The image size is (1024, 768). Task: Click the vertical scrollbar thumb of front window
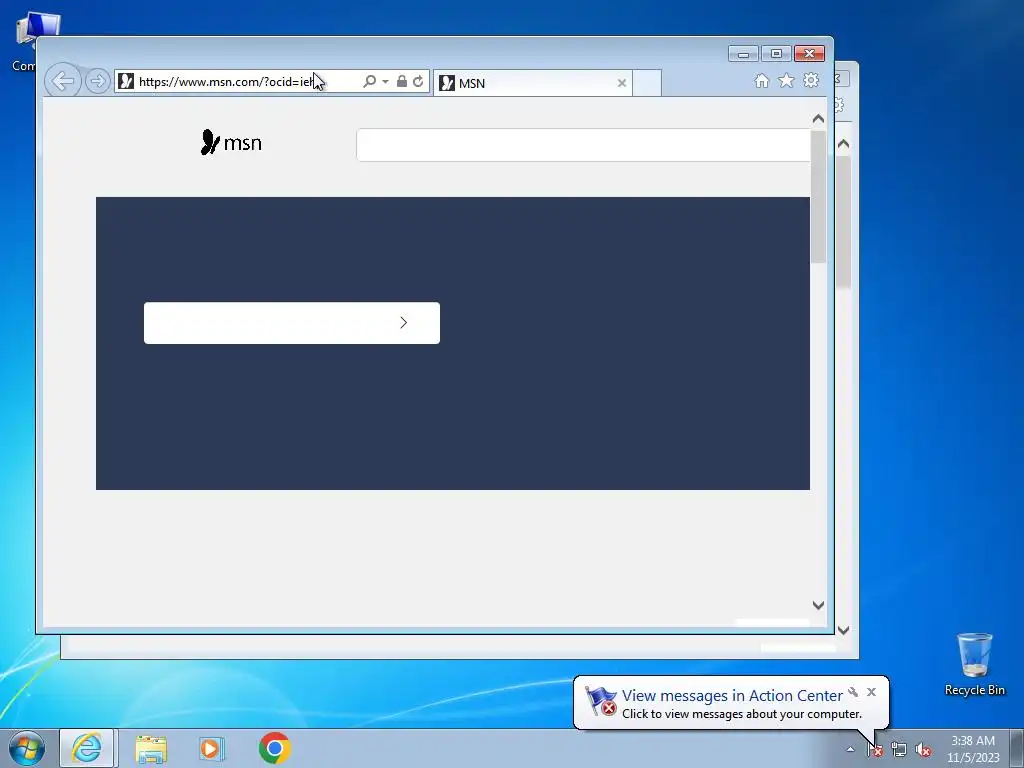pos(818,196)
